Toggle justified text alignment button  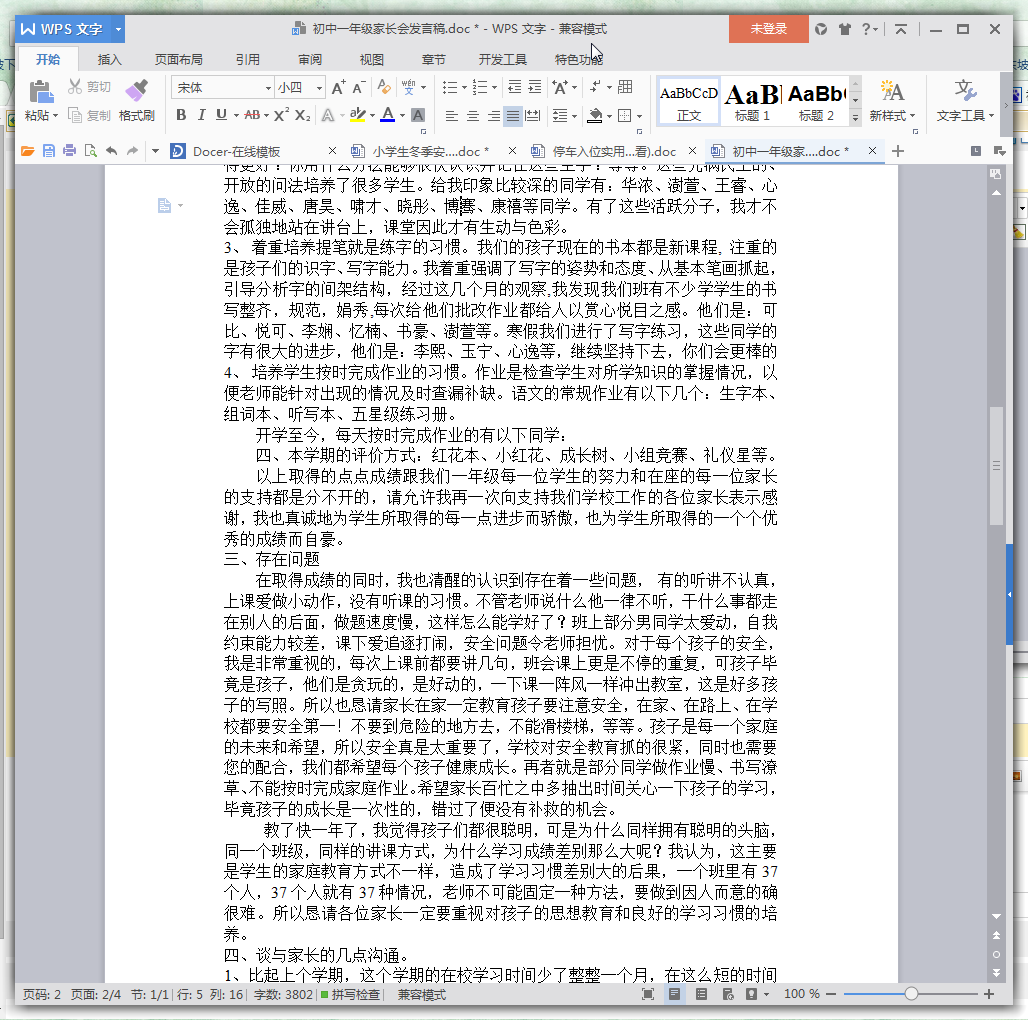point(512,116)
